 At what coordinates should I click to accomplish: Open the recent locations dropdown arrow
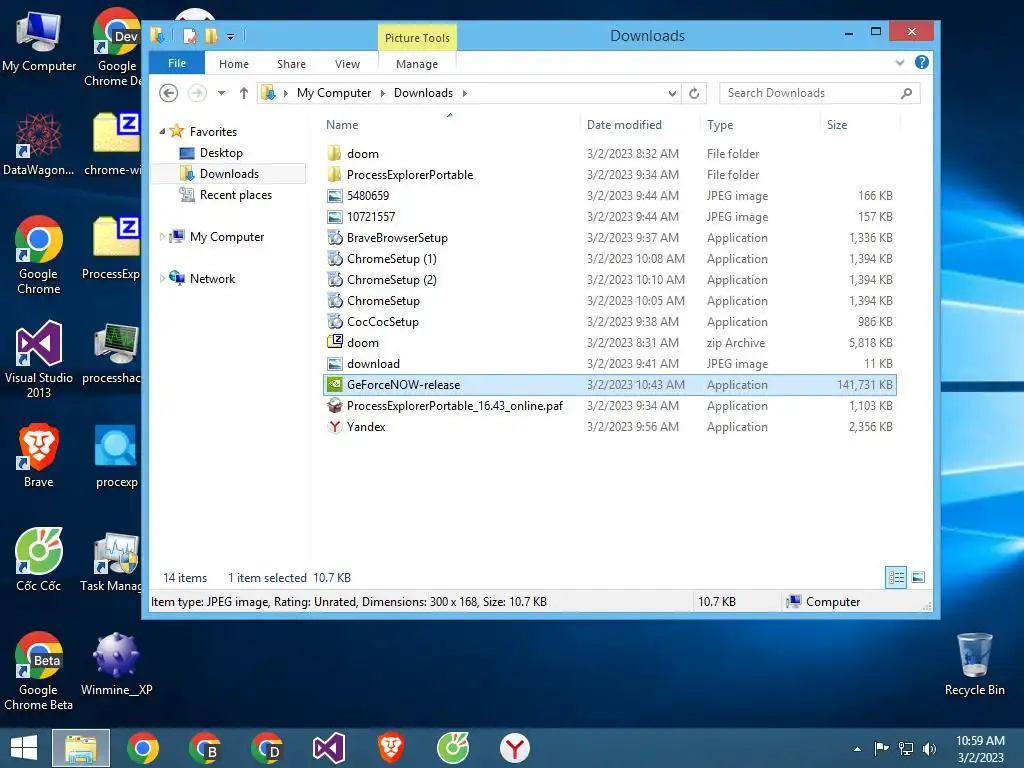(221, 93)
